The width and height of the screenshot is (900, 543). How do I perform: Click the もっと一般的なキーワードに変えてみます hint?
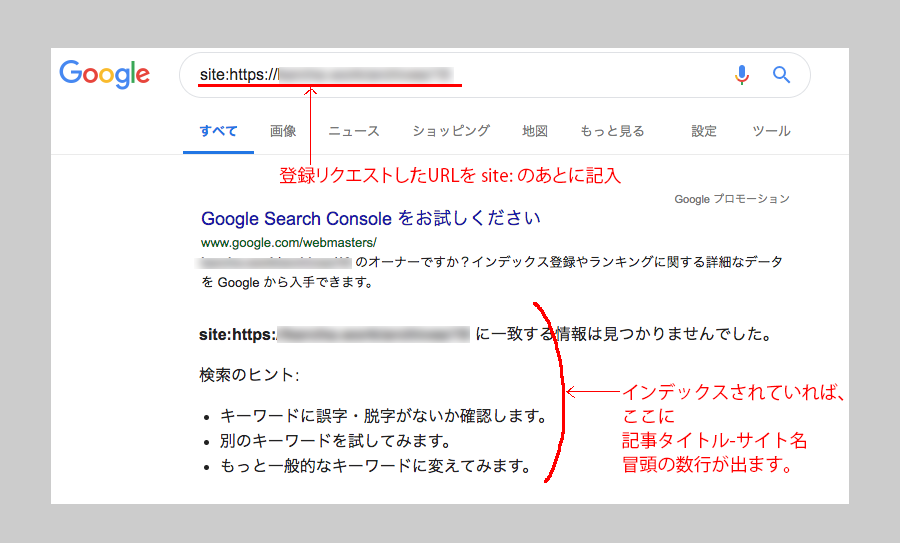[x=375, y=465]
